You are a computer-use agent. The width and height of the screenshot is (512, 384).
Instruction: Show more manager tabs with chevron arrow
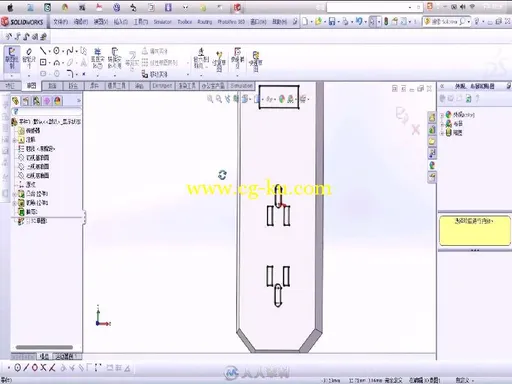click(79, 101)
